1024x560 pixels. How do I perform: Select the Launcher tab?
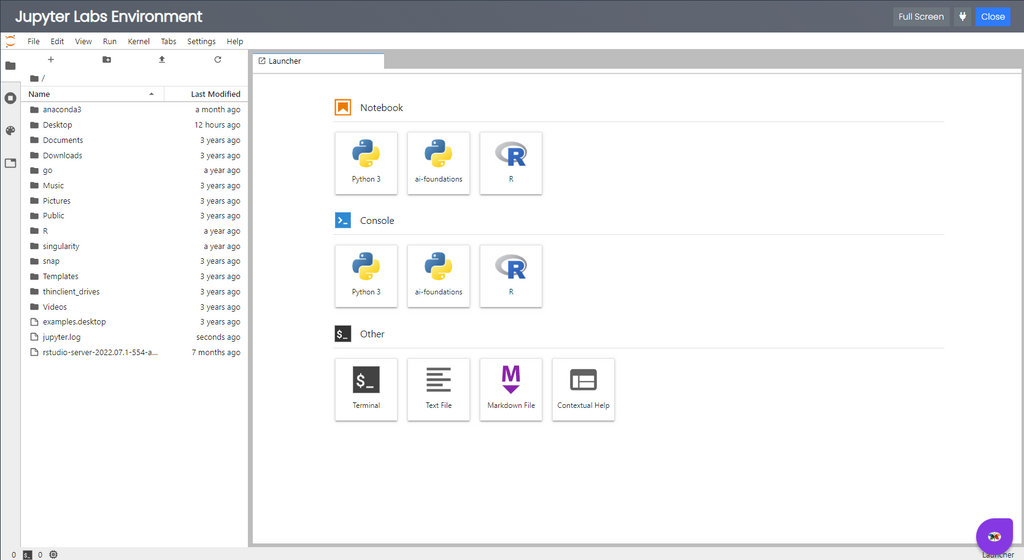pyautogui.click(x=317, y=61)
